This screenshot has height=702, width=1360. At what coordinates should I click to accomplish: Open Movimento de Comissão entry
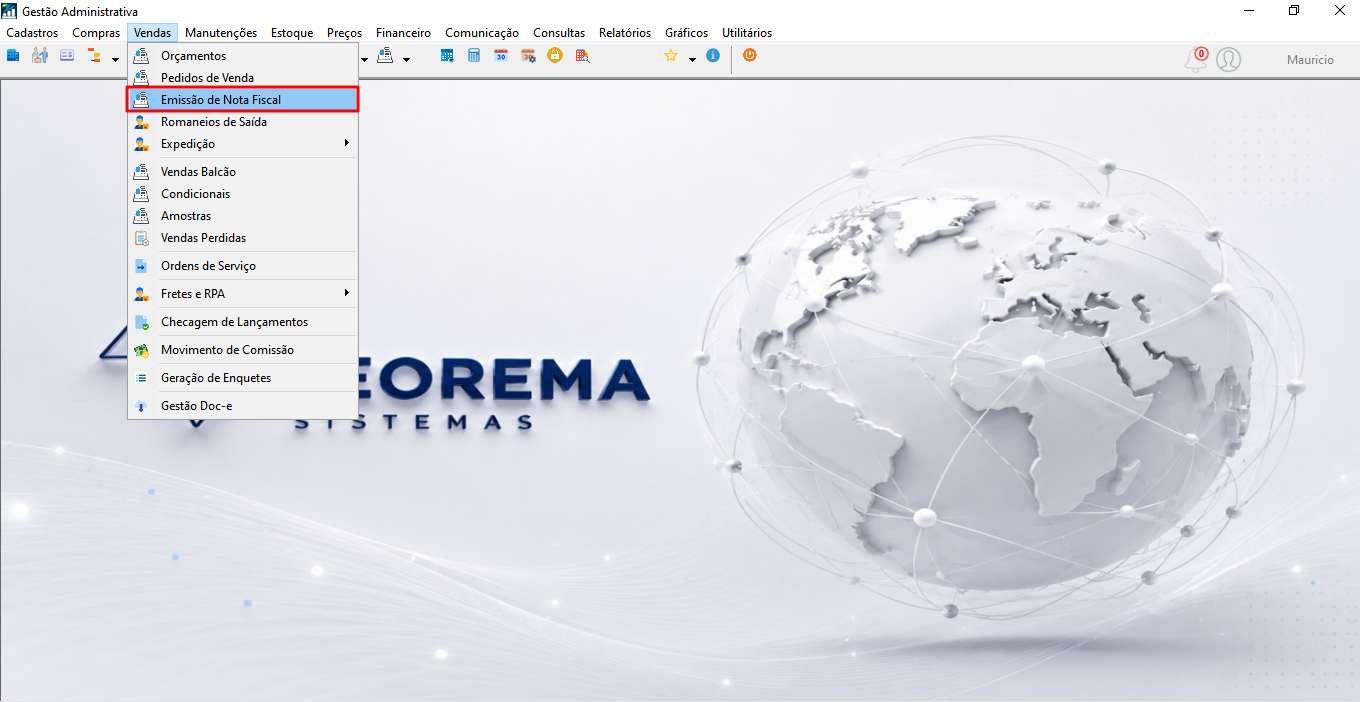[x=242, y=350]
